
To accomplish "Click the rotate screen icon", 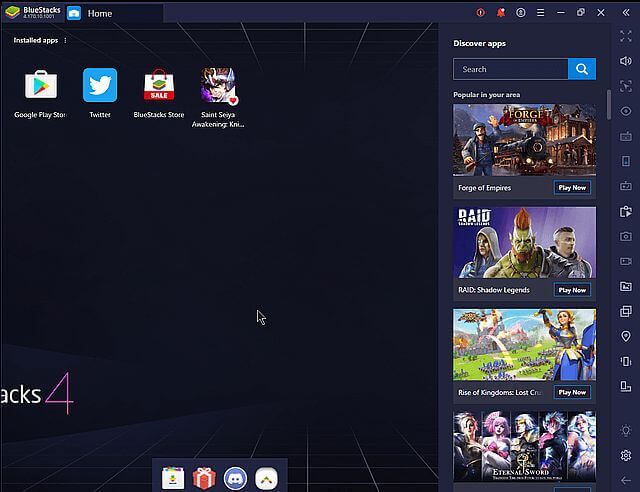I will (626, 386).
